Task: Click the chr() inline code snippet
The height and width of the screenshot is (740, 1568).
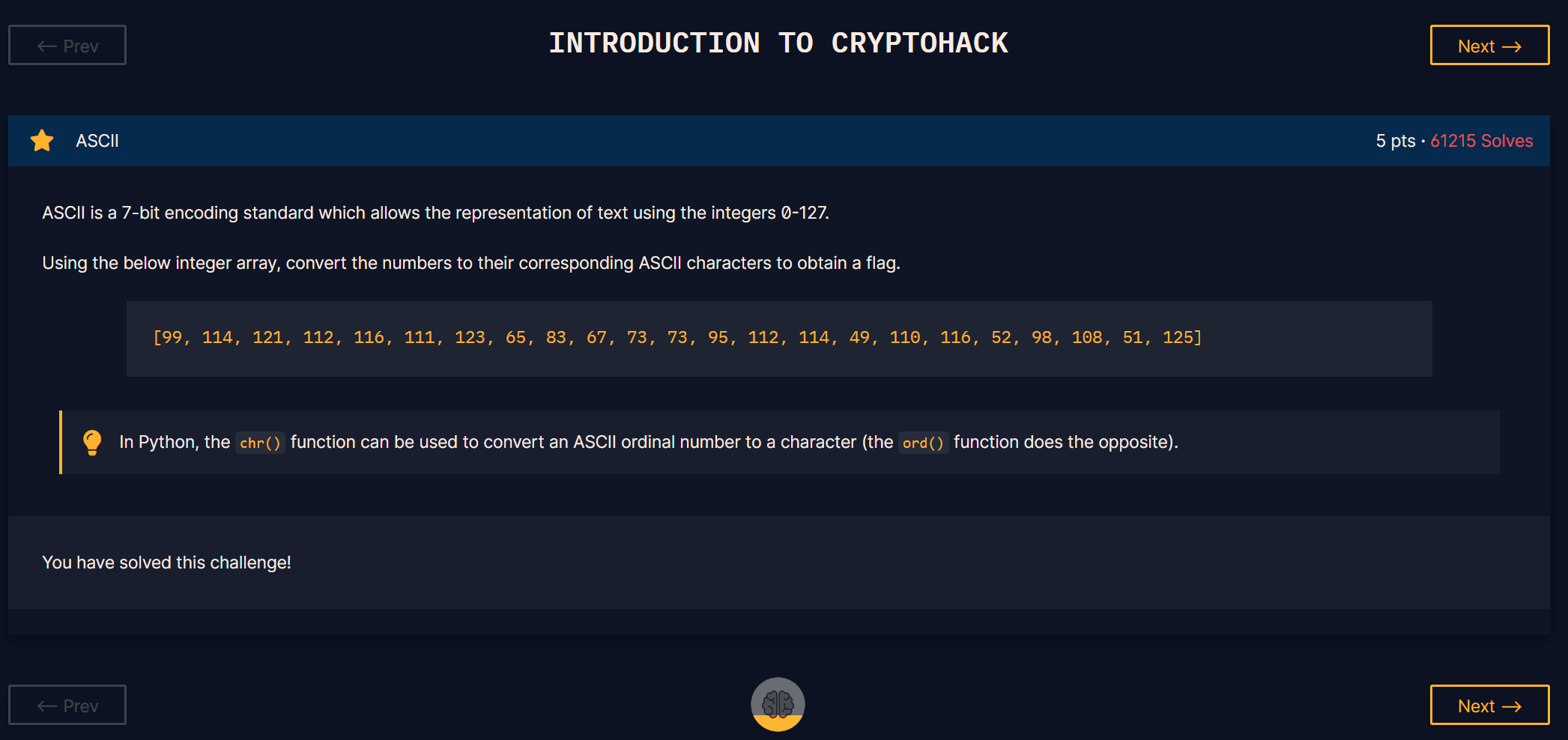Action: coord(260,443)
